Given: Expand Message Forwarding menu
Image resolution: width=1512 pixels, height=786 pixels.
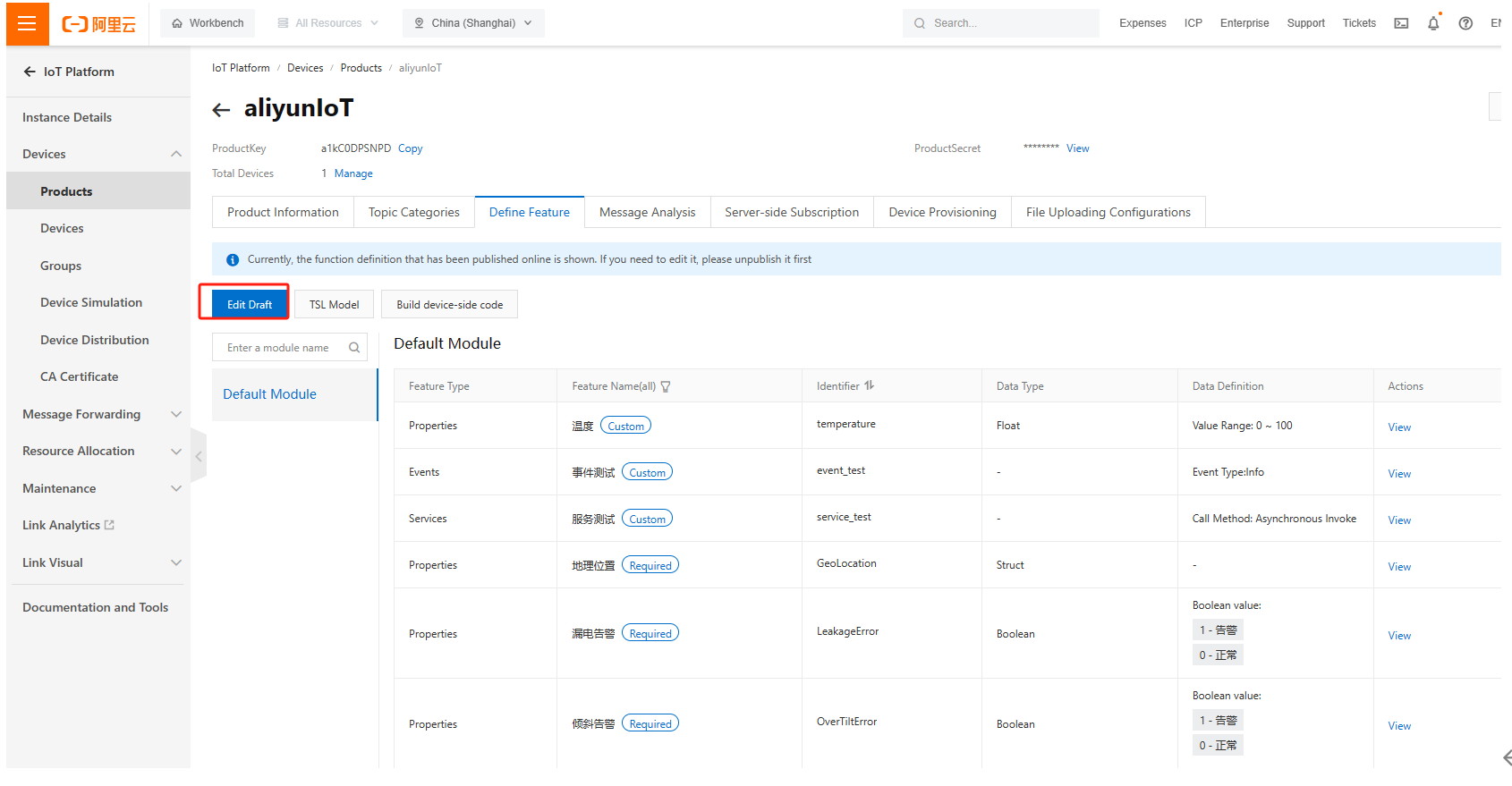Looking at the screenshot, I should pos(176,414).
